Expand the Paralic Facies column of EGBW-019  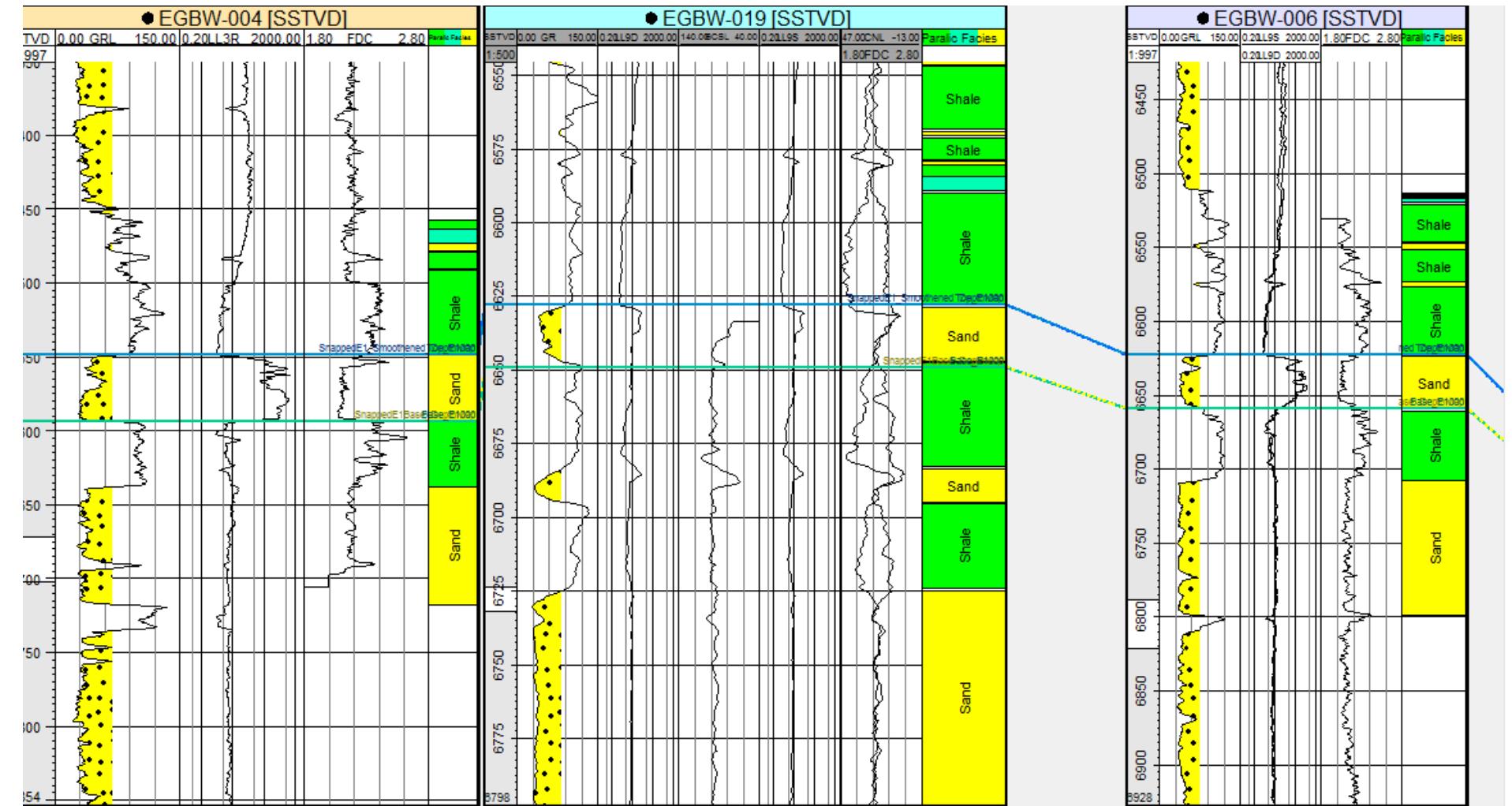pyautogui.click(x=963, y=36)
